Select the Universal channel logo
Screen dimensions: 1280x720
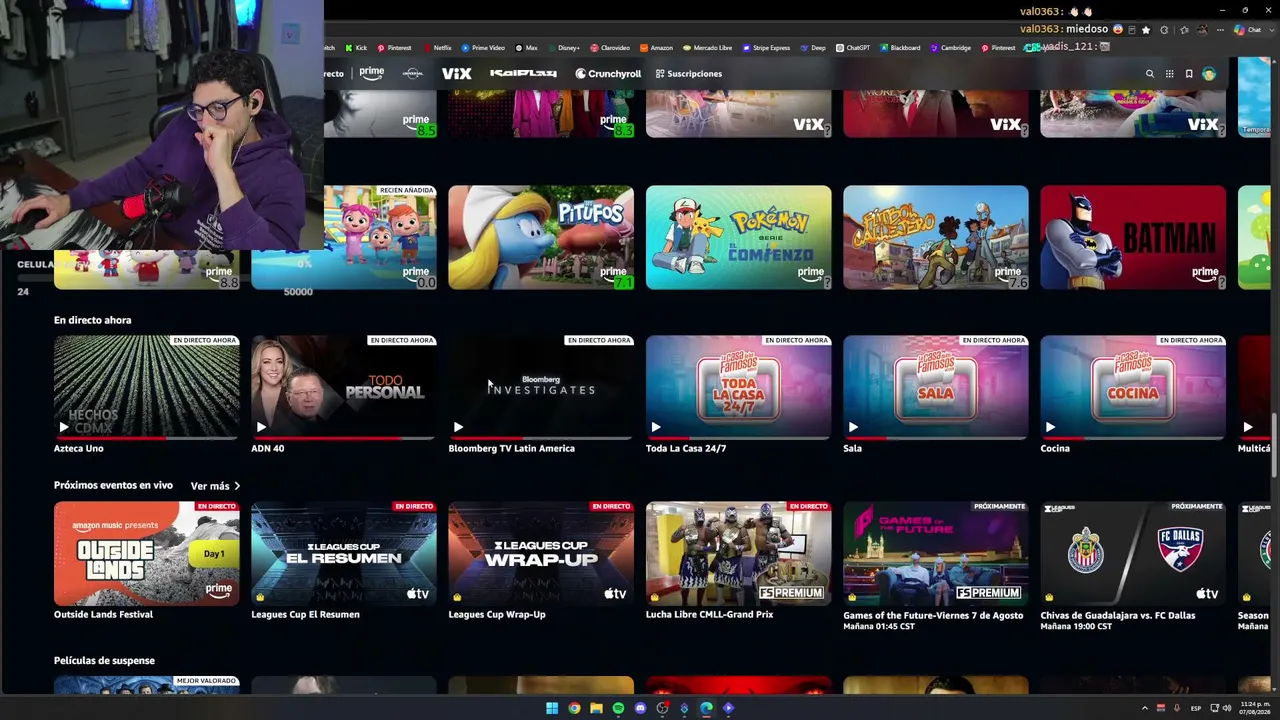[412, 73]
